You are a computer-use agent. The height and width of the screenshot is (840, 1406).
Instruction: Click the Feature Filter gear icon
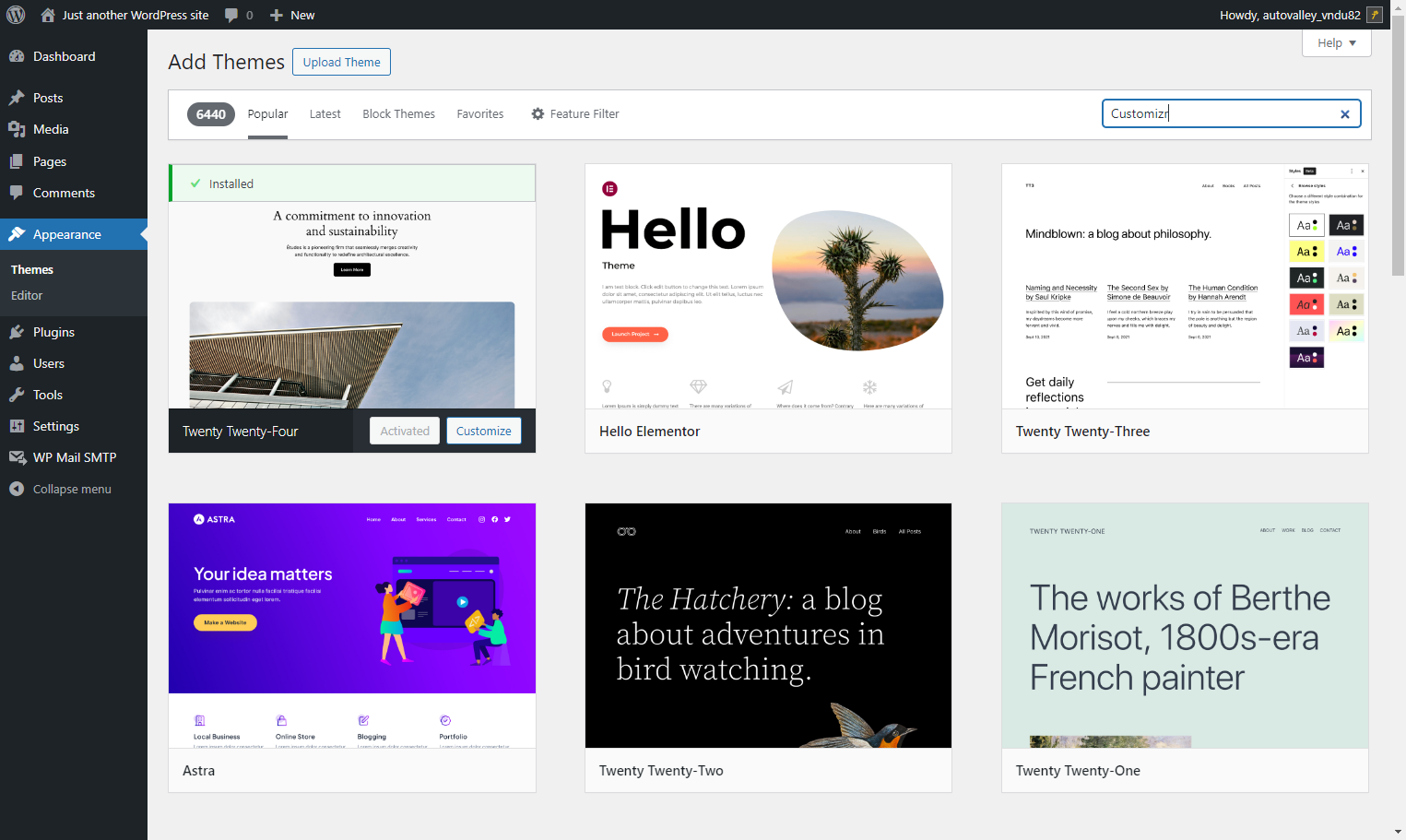(x=538, y=113)
